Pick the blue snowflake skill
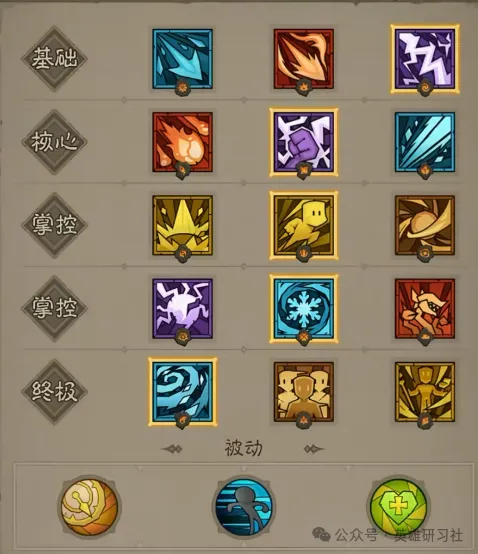The height and width of the screenshot is (554, 478). 304,308
